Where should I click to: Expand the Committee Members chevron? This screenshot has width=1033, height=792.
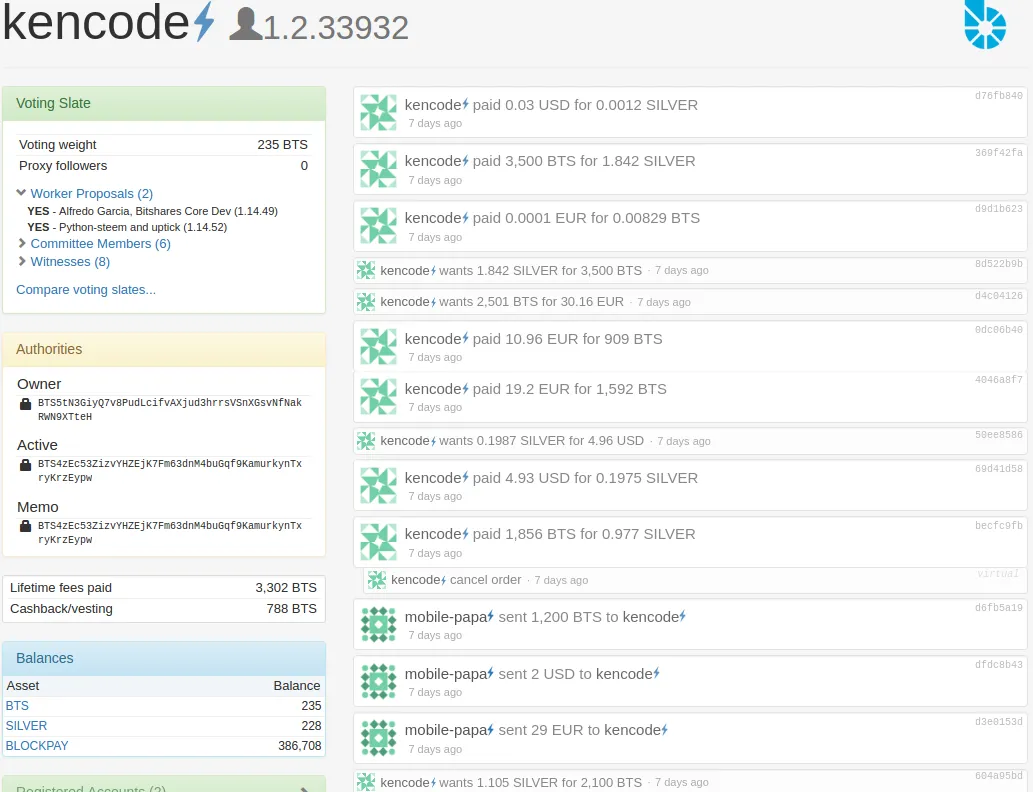click(22, 243)
